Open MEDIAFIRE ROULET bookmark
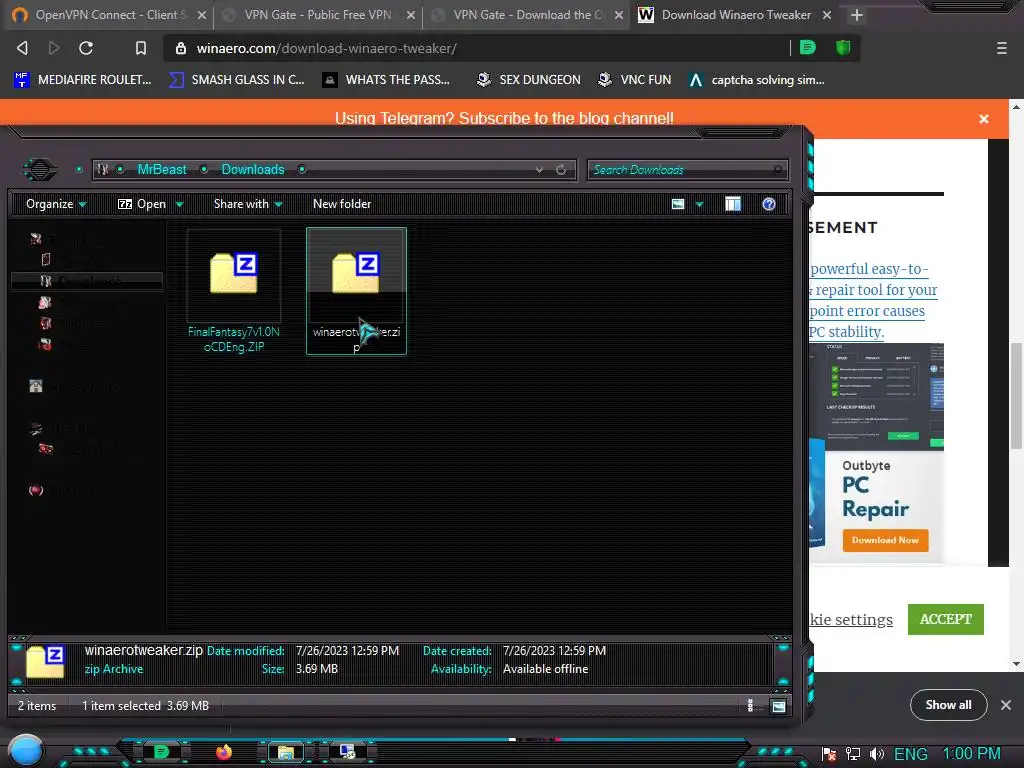Screen dimensions: 1024x768 coord(83,80)
